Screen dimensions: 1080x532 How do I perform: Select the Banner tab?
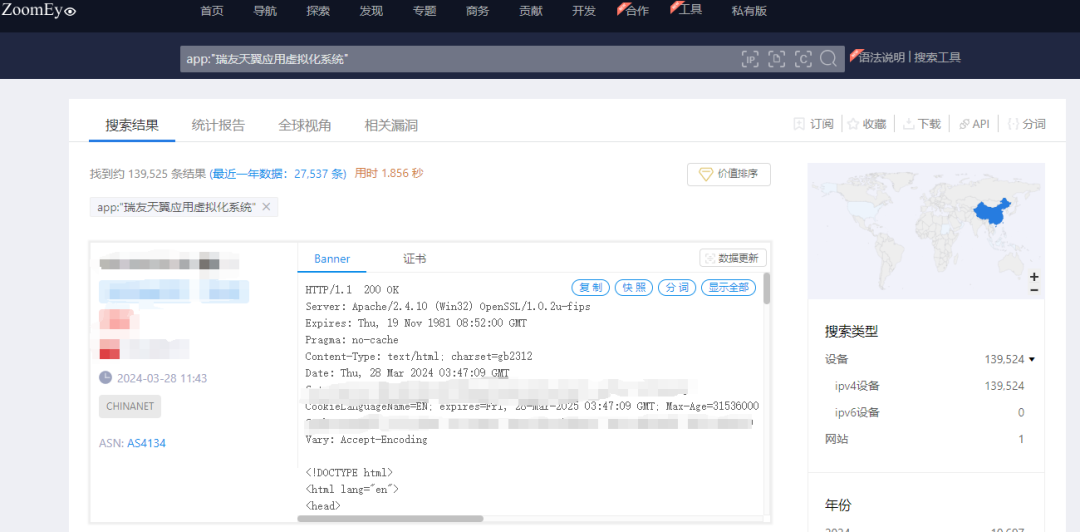[332, 259]
